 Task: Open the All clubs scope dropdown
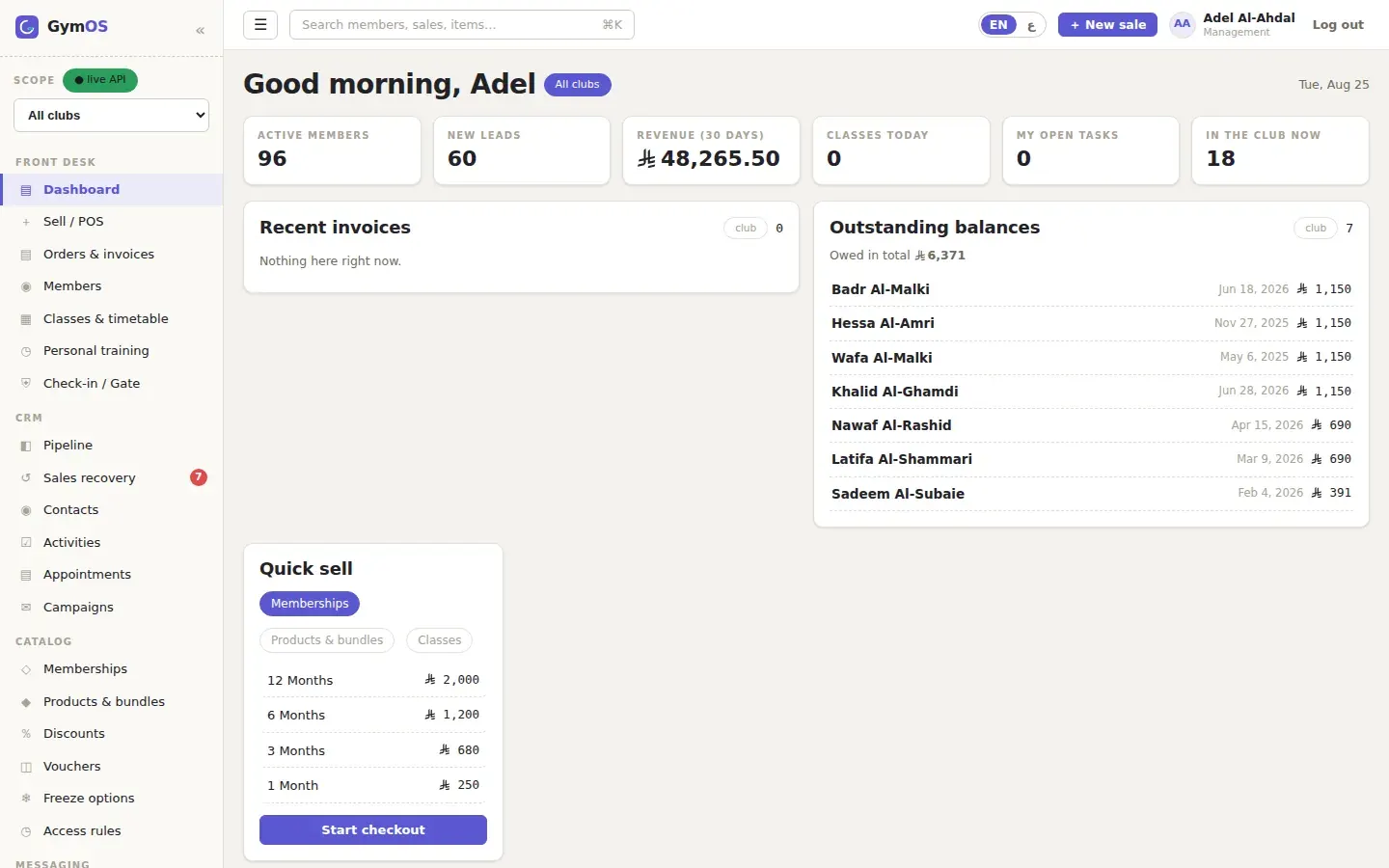[112, 116]
